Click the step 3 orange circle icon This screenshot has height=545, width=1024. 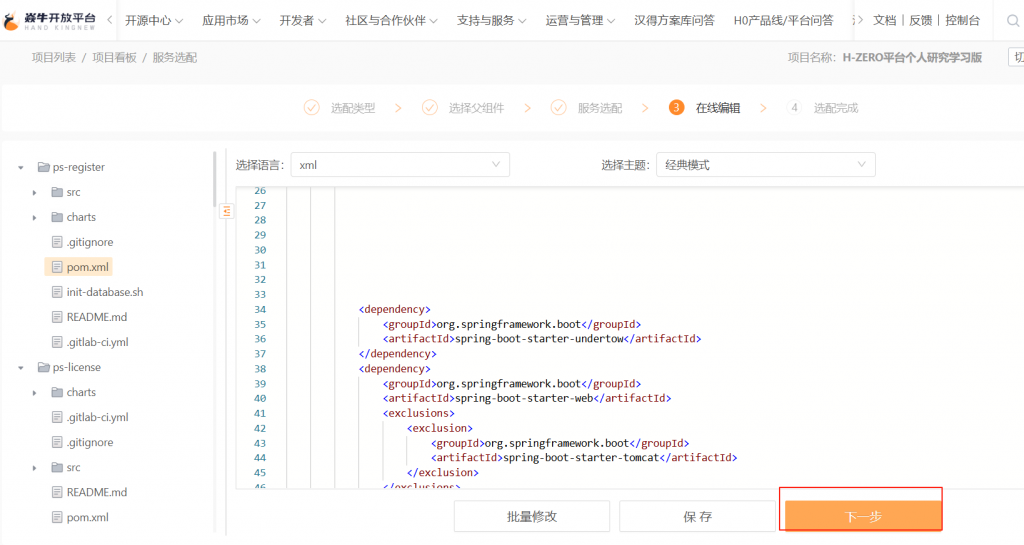point(677,108)
